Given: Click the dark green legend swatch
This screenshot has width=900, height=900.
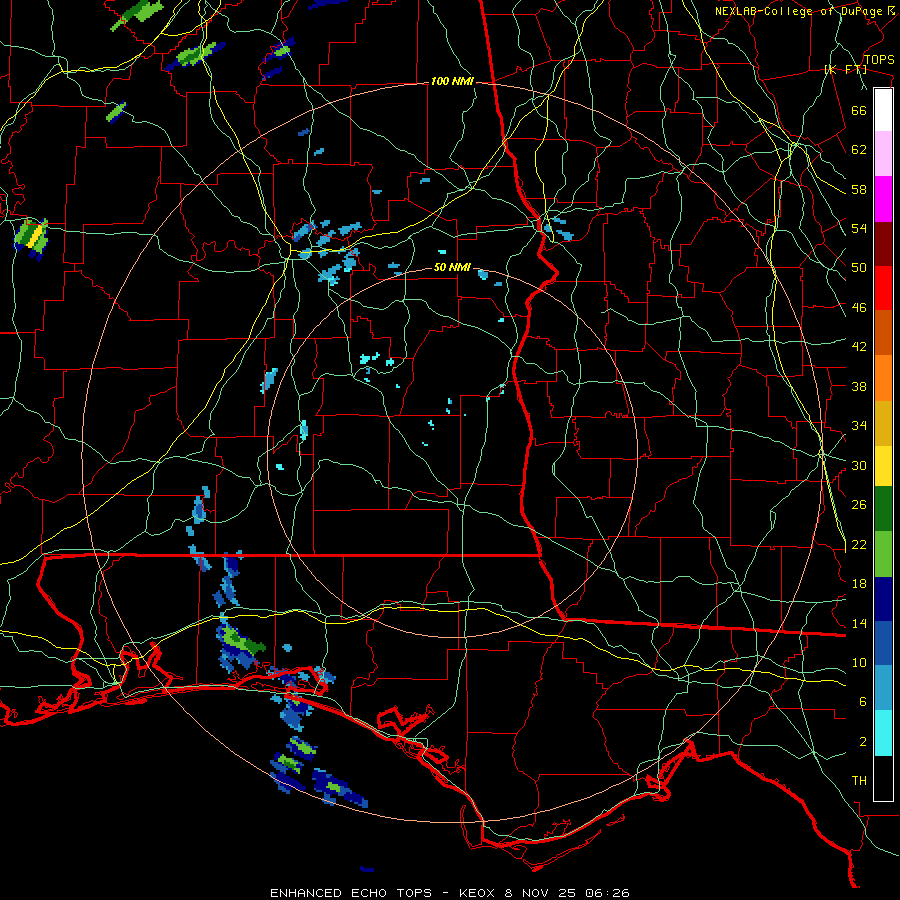Looking at the screenshot, I should [883, 509].
